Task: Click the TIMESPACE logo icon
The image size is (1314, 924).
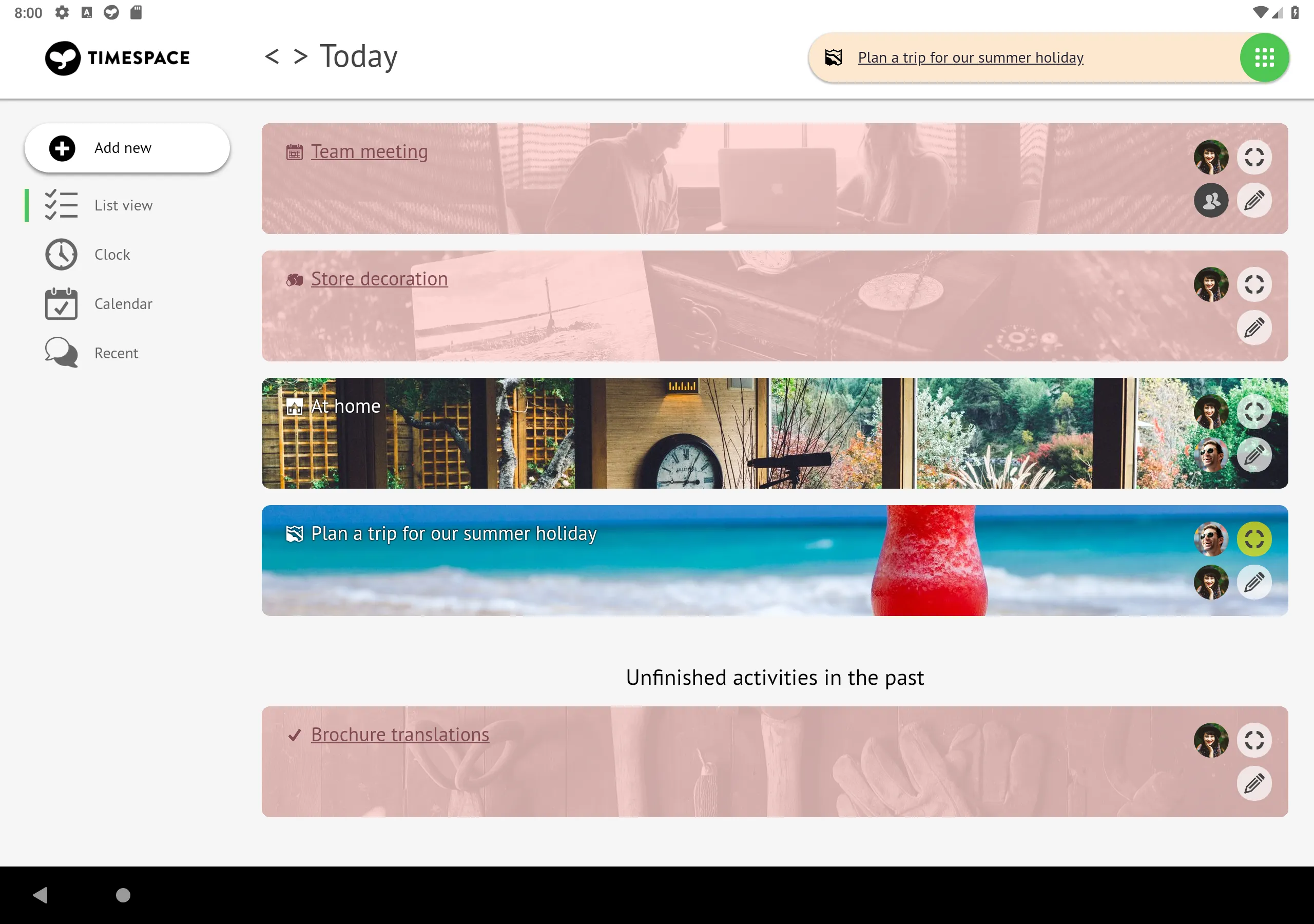Action: click(62, 57)
